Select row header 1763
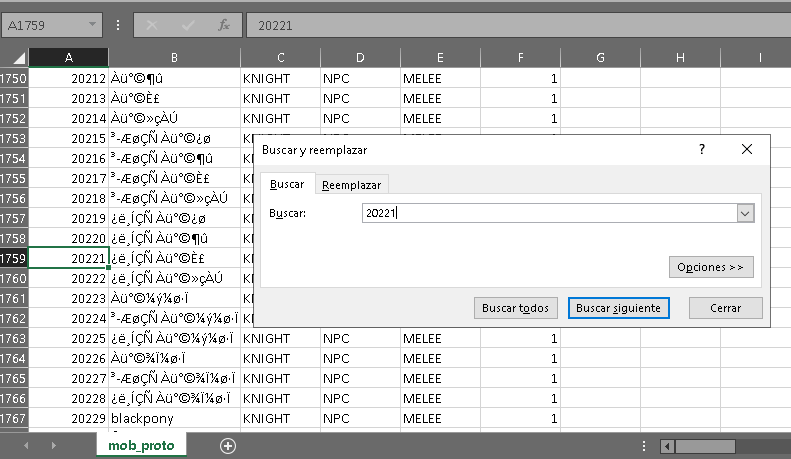Screen dimensions: 791x459 click(14, 338)
